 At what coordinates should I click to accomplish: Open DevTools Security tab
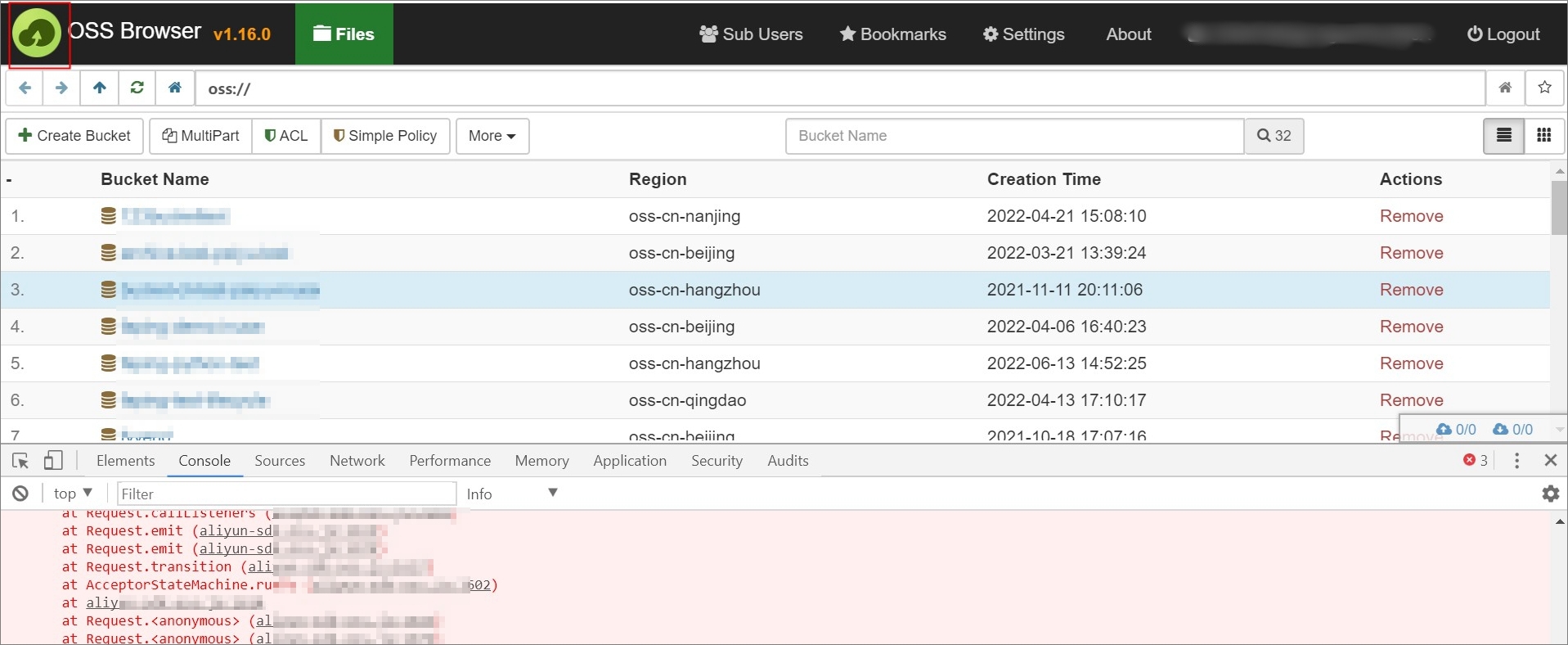pos(717,461)
